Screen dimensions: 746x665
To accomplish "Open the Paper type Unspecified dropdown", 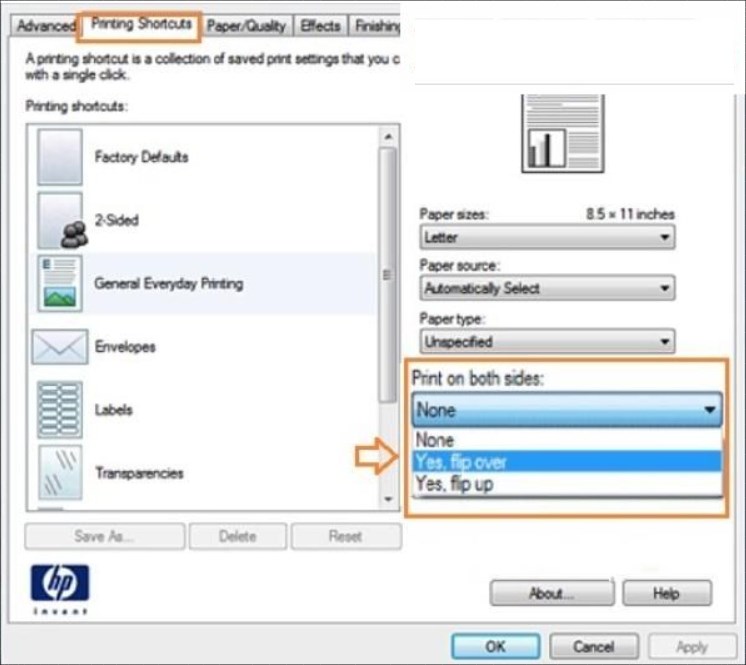I will [546, 342].
